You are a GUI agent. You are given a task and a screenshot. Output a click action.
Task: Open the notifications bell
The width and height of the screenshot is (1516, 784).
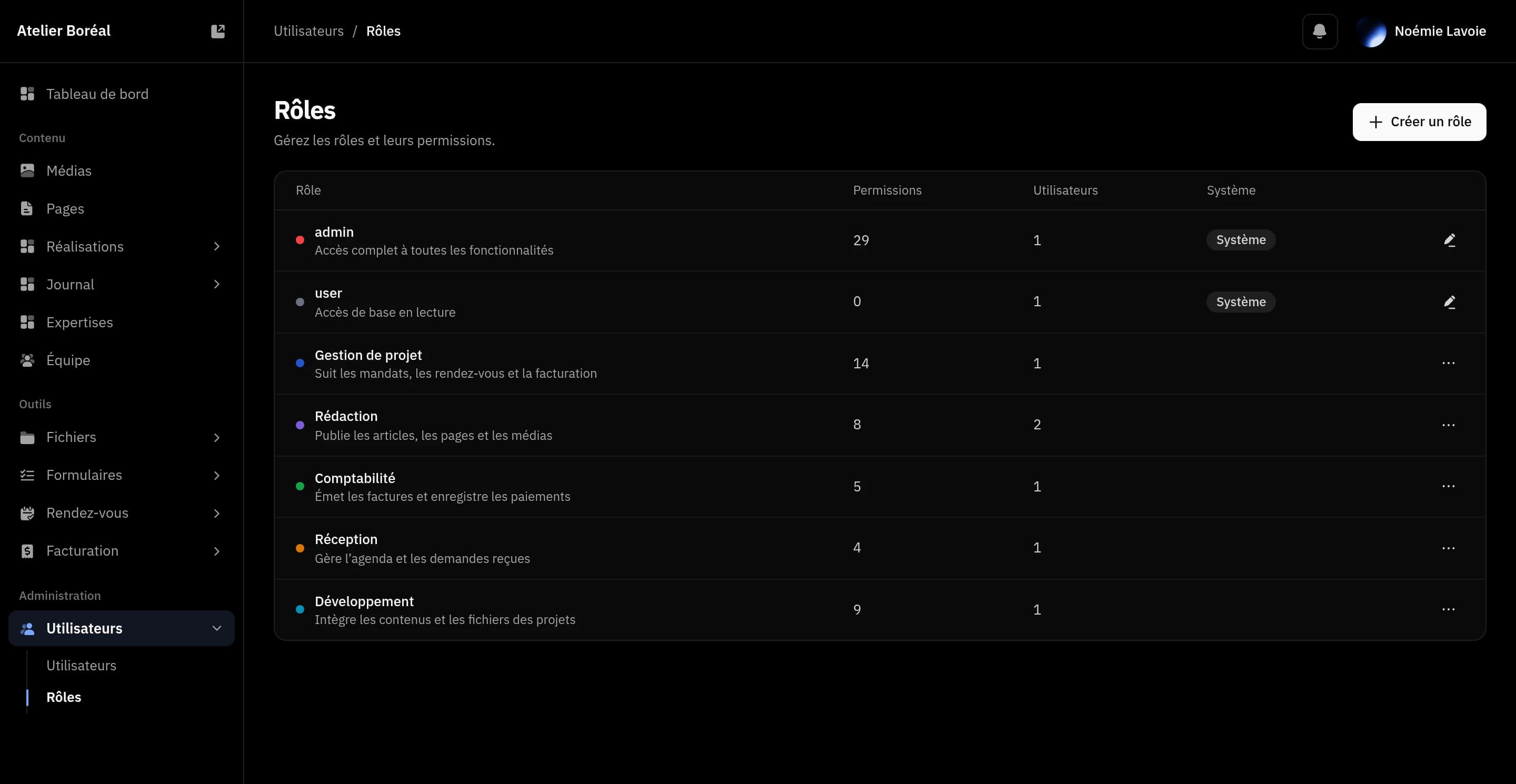pyautogui.click(x=1320, y=31)
